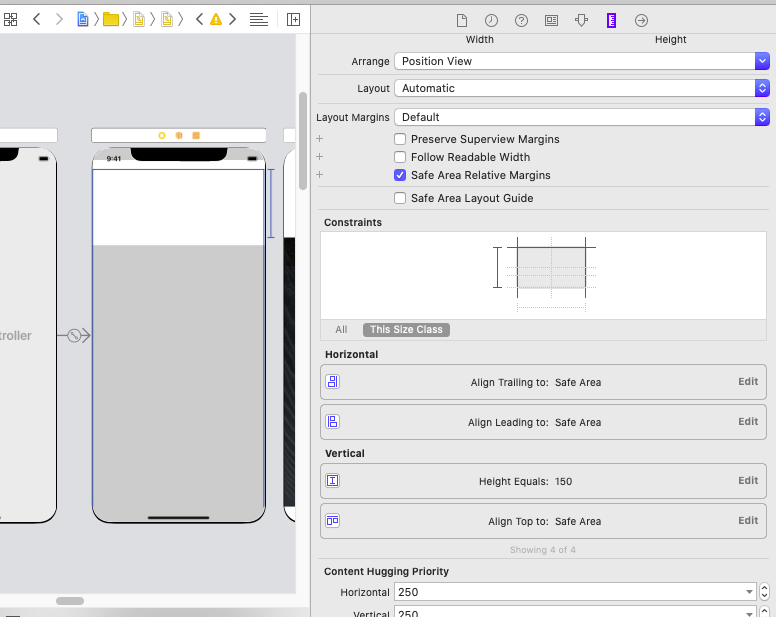
Task: Enable Preserve Superview Margins checkbox
Action: (400, 139)
